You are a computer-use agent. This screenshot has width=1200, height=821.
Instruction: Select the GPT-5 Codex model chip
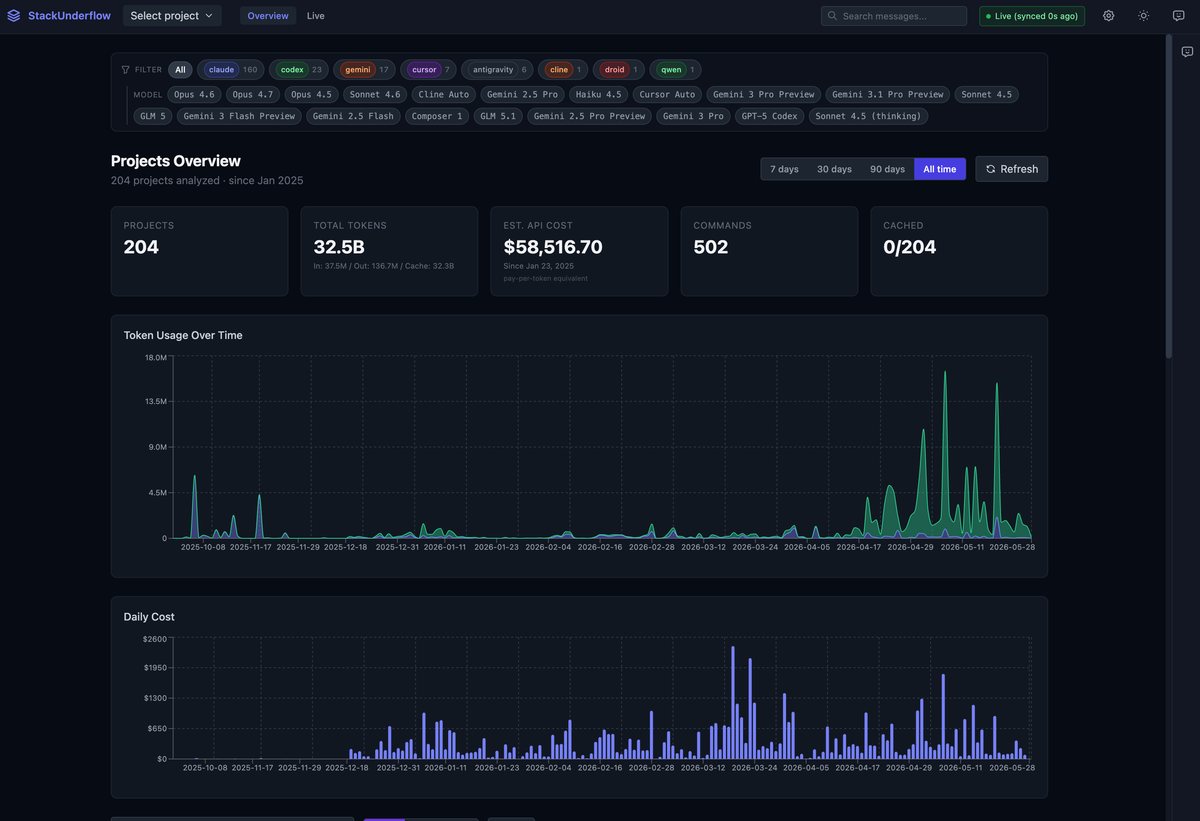click(x=770, y=116)
